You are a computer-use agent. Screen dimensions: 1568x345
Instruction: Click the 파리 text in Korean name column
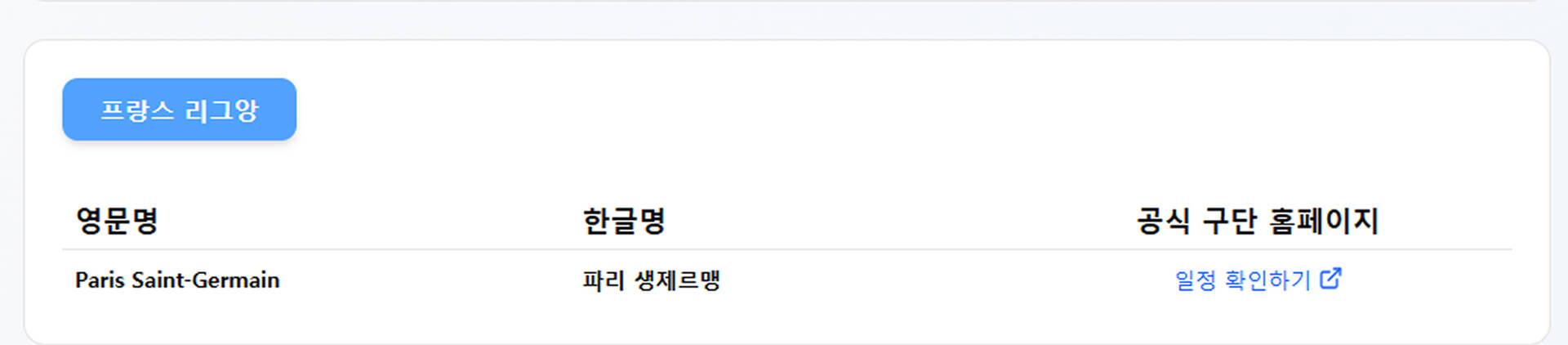[x=603, y=280]
